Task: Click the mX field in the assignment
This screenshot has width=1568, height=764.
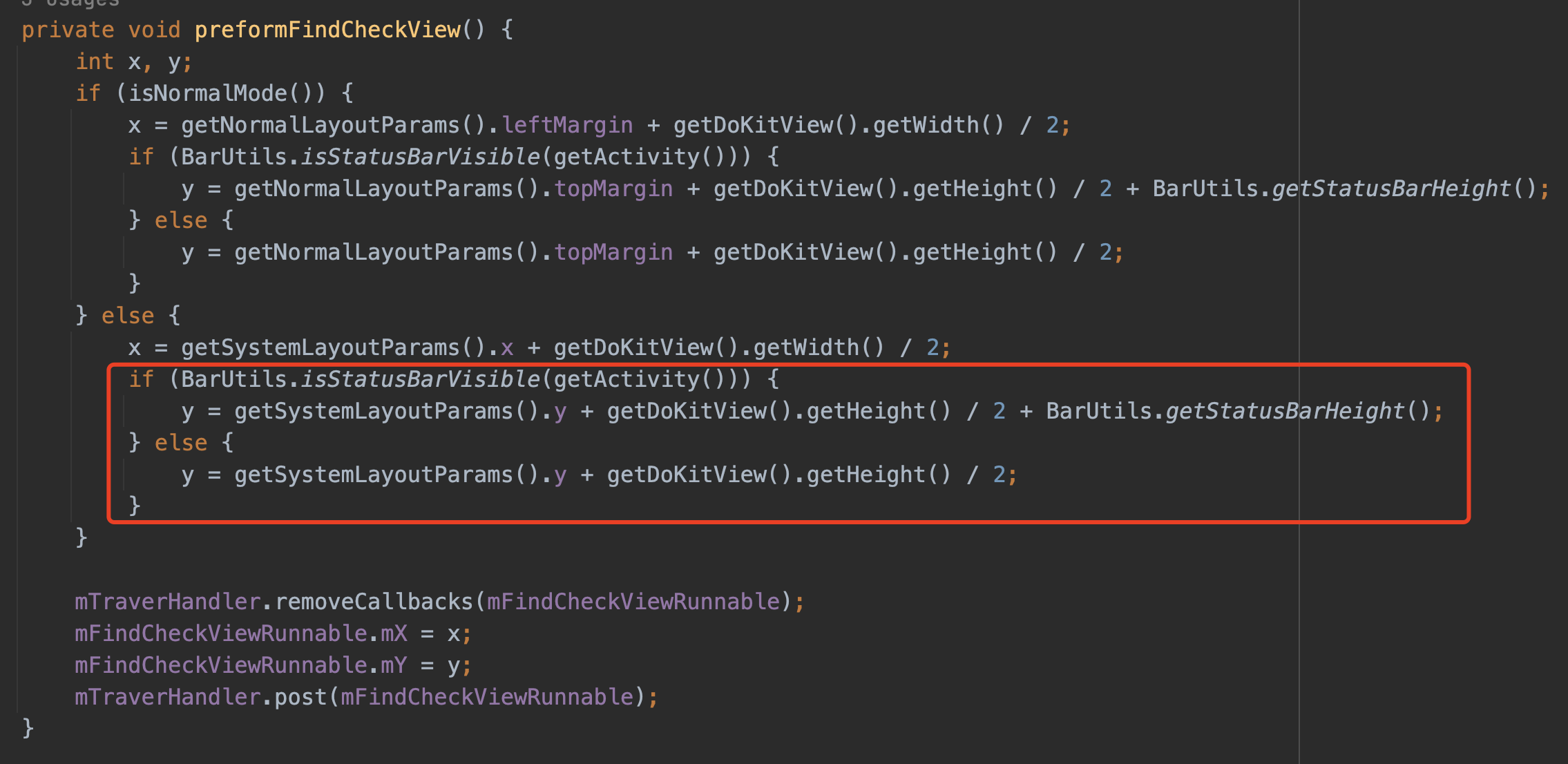Action: [x=394, y=633]
